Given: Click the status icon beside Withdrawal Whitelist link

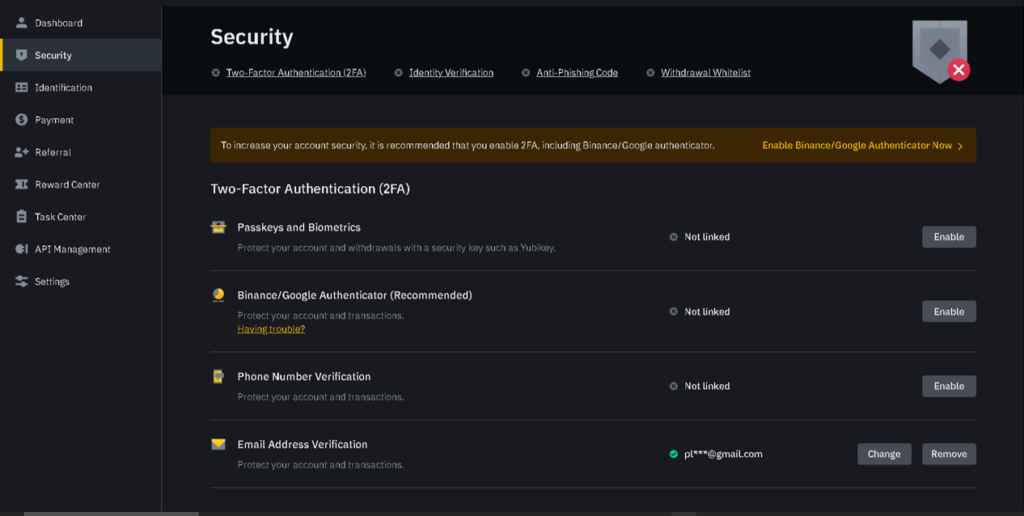Looking at the screenshot, I should point(650,73).
